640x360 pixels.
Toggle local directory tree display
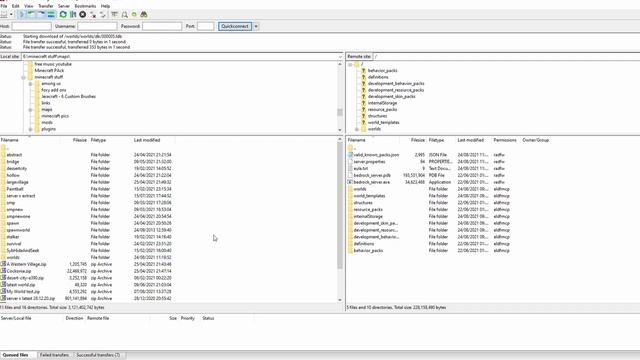31,15
